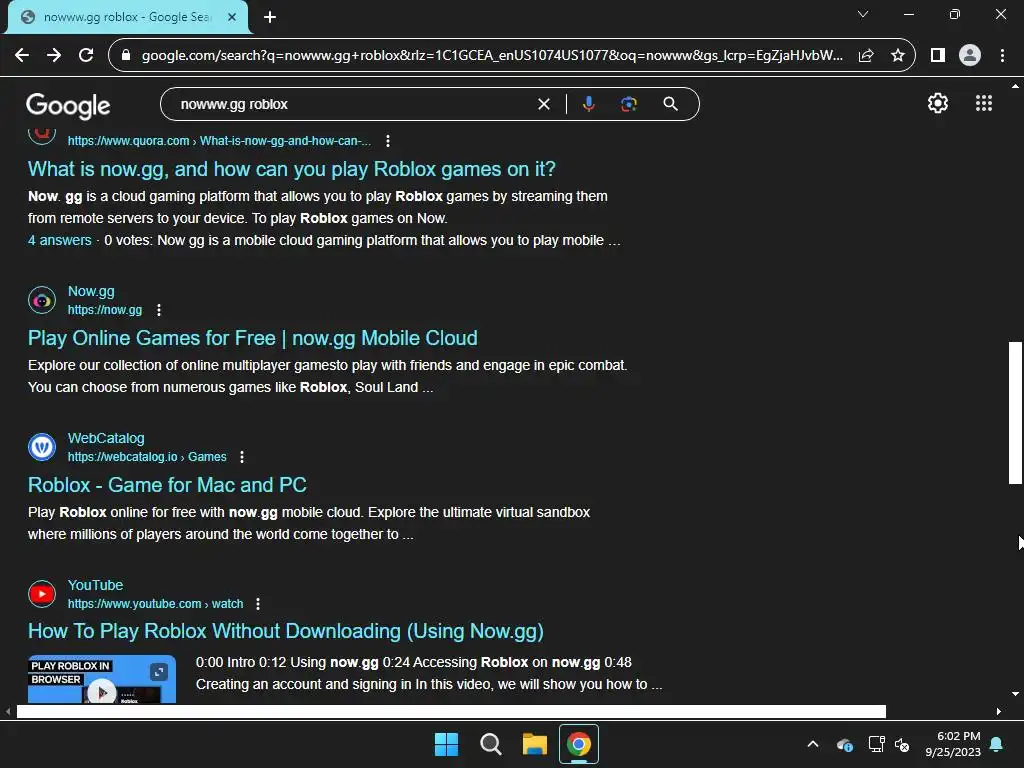Open Google quick settings gear

938,103
